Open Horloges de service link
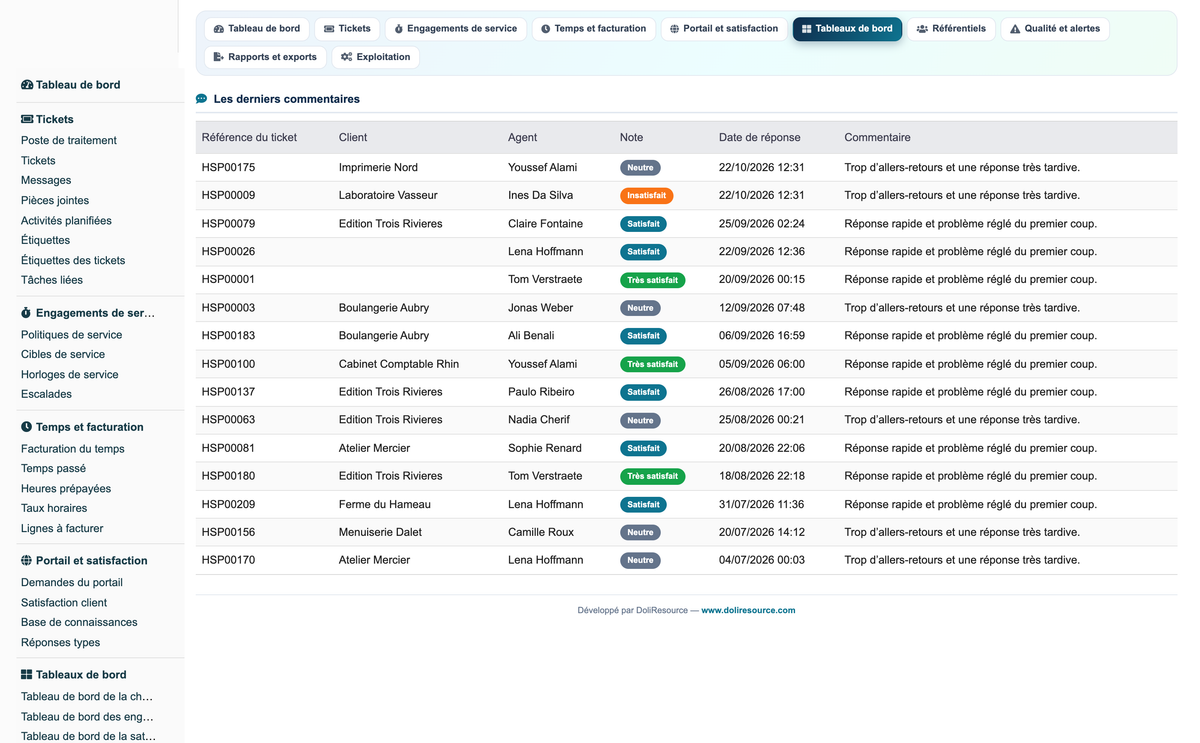Image resolution: width=1200 pixels, height=743 pixels. point(70,375)
